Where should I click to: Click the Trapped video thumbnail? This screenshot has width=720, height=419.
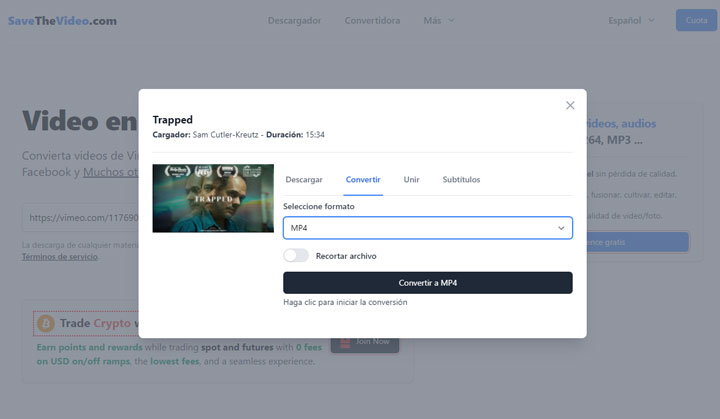coord(213,198)
